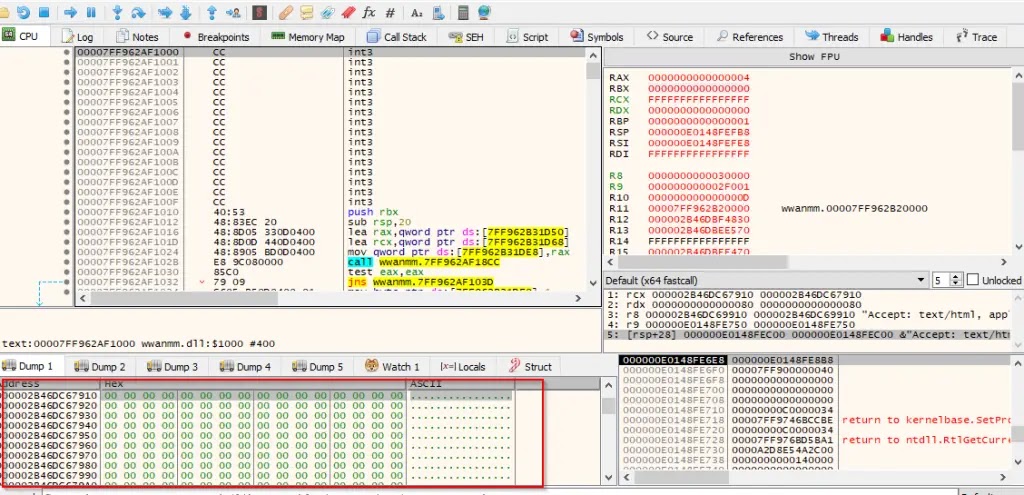Click the disassembly pane horizontal scrollbar

(x=328, y=298)
